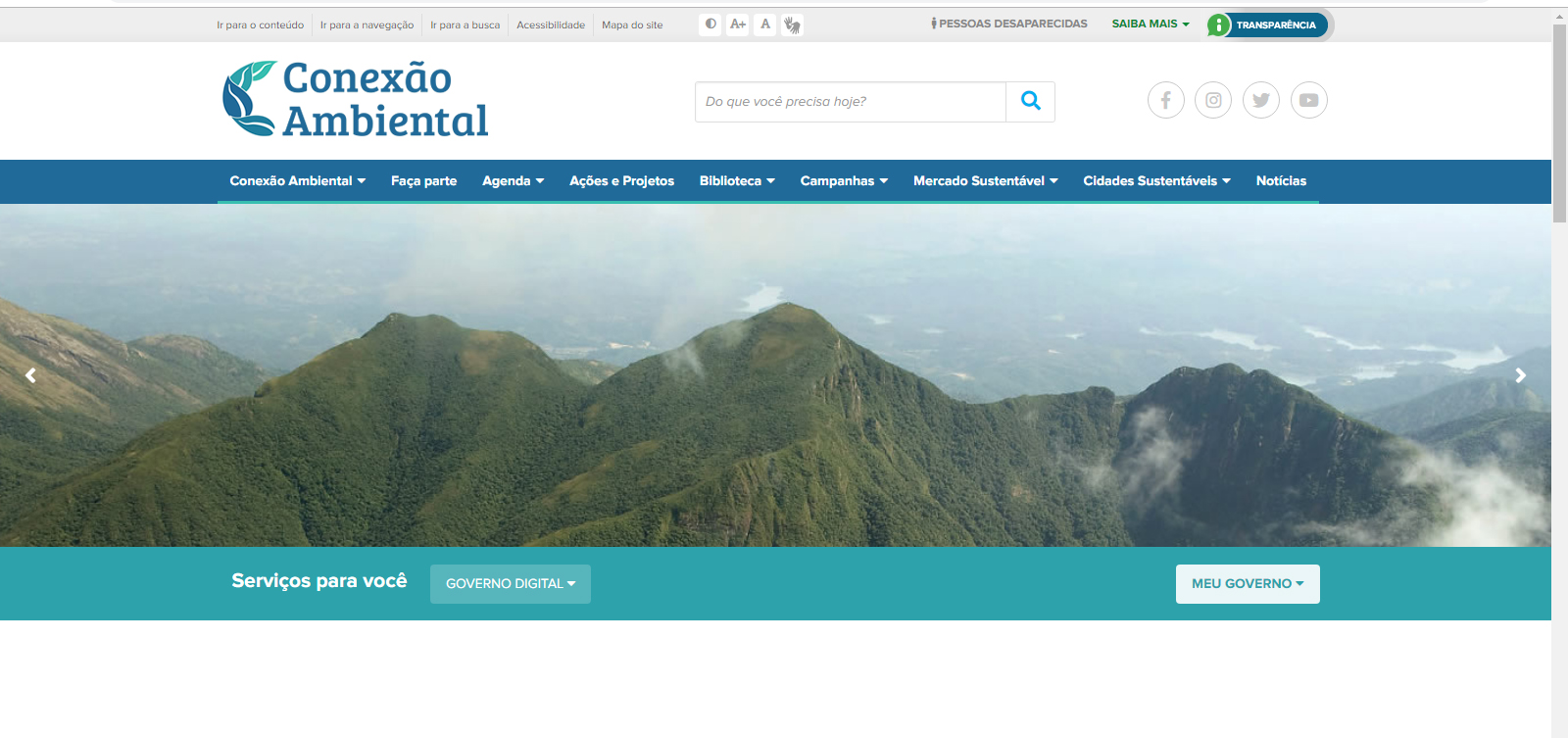Select the Notícias menu item
1568x738 pixels.
[1281, 181]
